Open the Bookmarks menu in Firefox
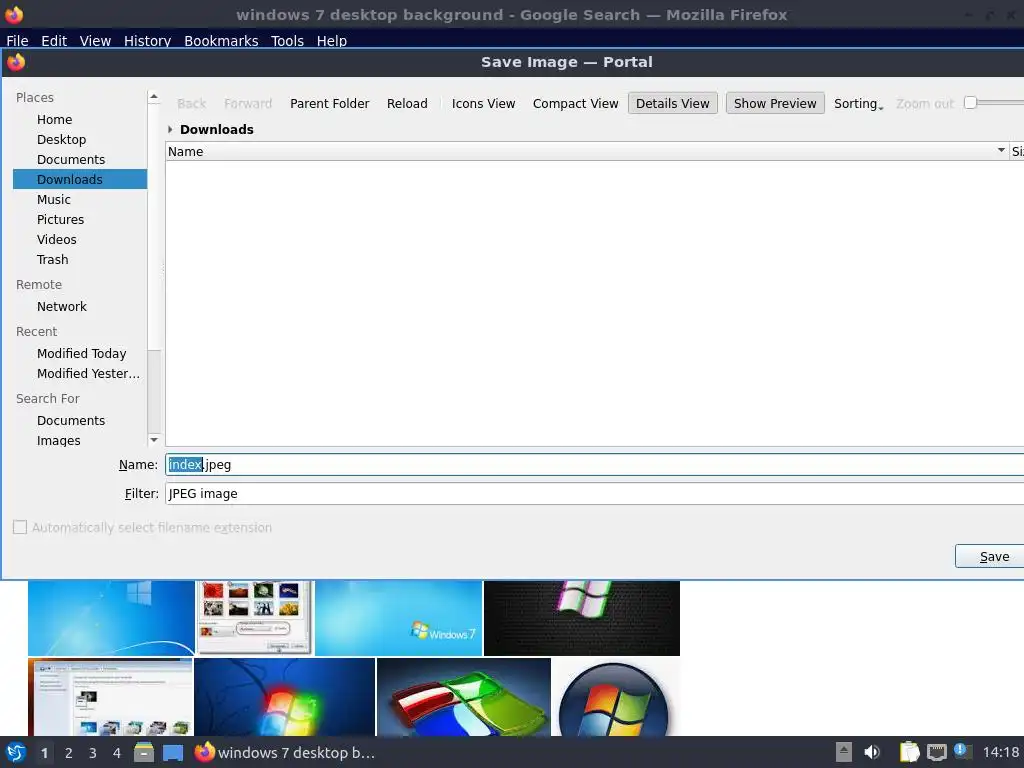Viewport: 1024px width, 768px height. click(x=221, y=40)
